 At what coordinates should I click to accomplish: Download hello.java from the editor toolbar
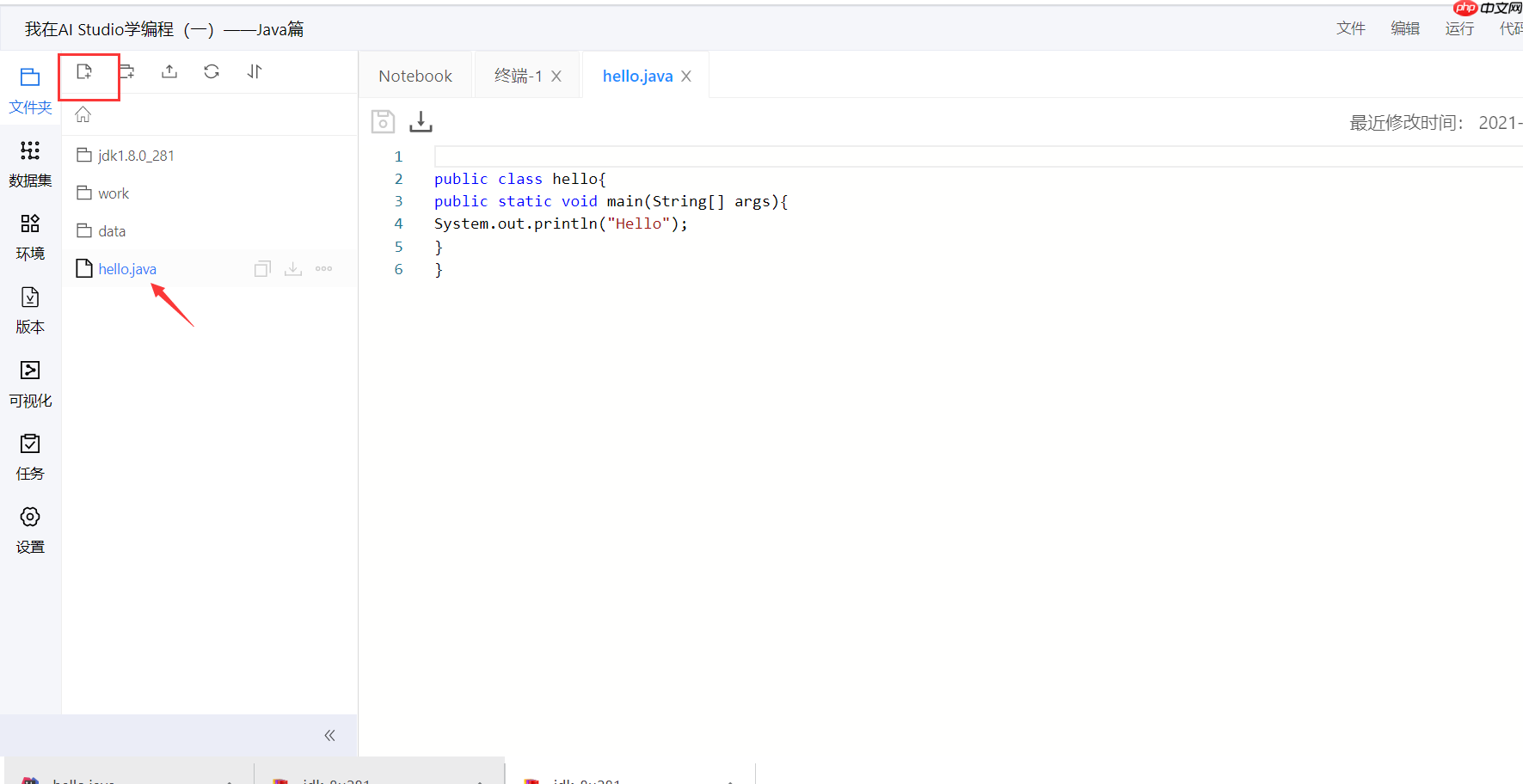(421, 121)
